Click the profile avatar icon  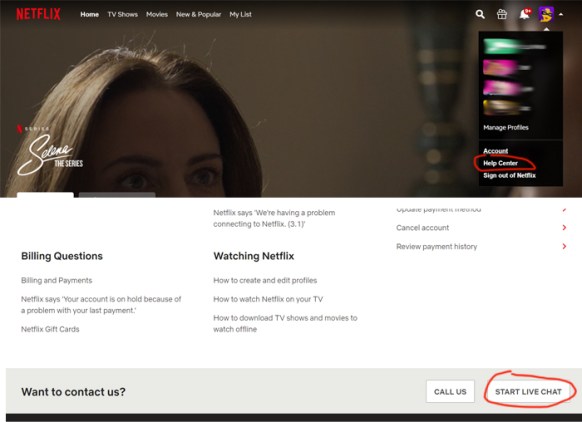click(546, 14)
